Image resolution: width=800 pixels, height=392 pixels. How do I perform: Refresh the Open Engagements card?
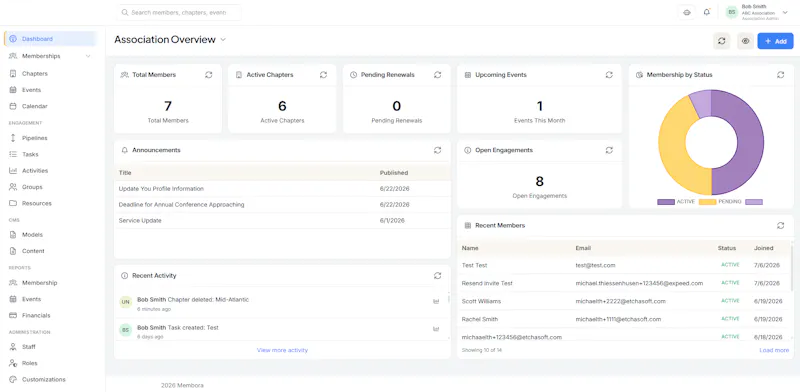609,151
